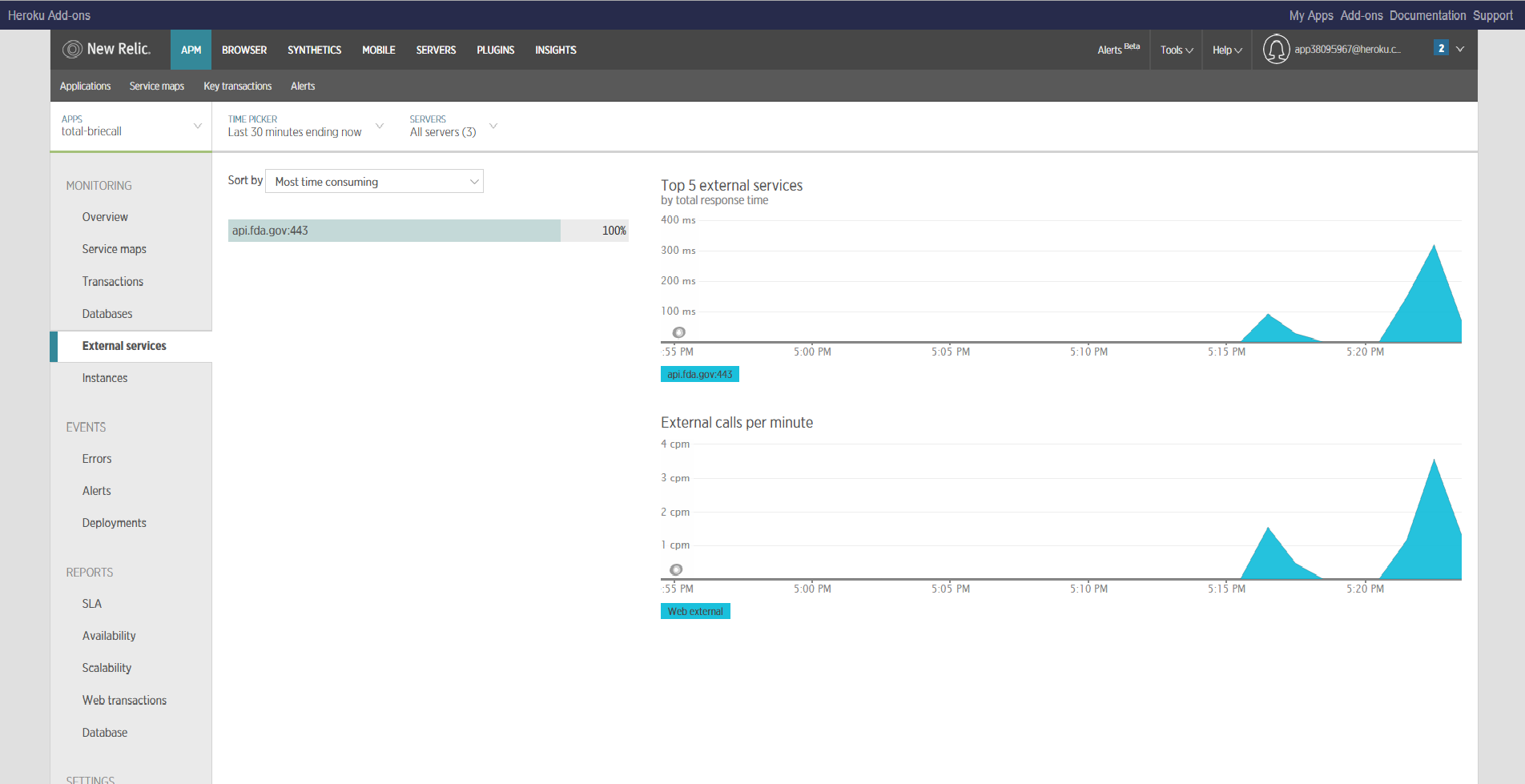1525x784 pixels.
Task: Select the APM tab
Action: coord(191,50)
